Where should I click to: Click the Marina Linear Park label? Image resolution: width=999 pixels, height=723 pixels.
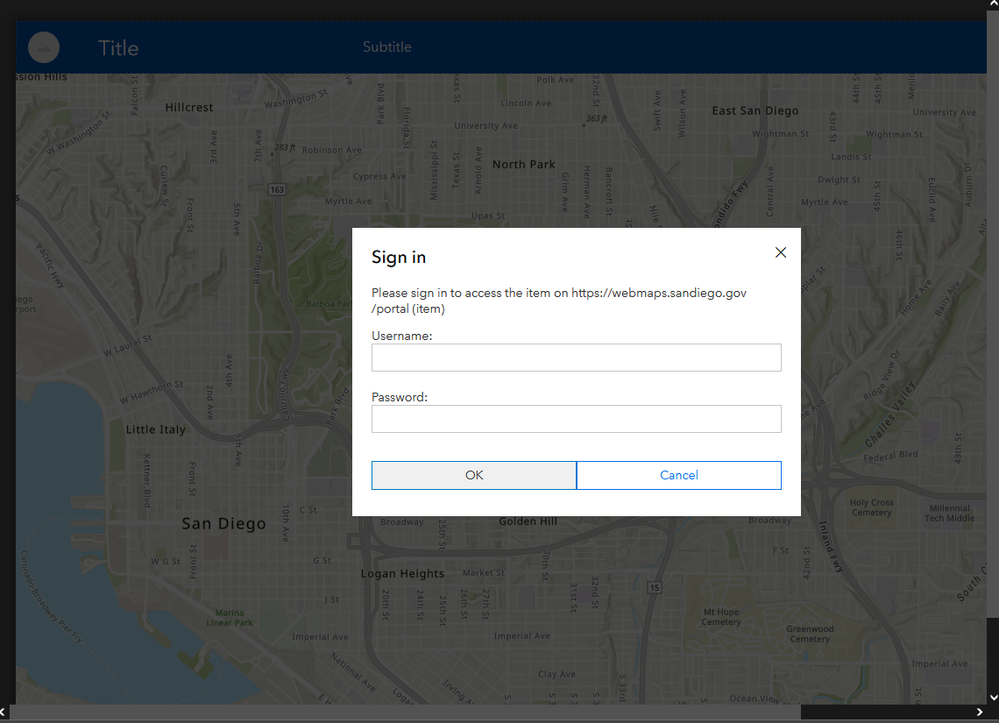[229, 617]
